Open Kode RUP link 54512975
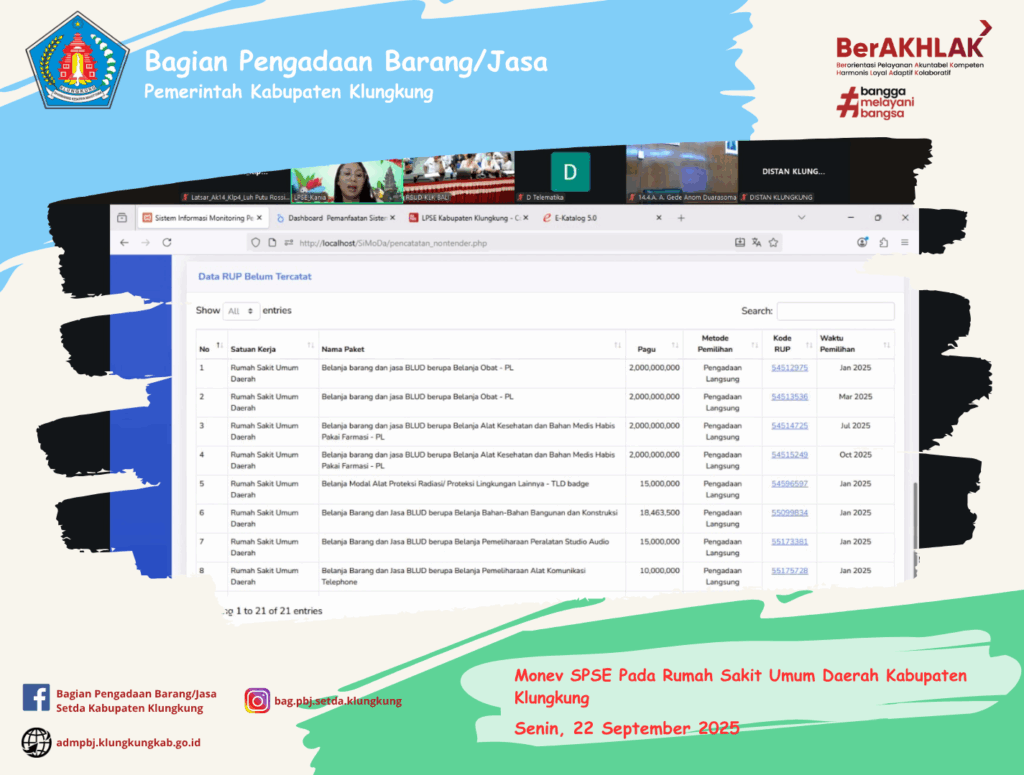 tap(789, 368)
